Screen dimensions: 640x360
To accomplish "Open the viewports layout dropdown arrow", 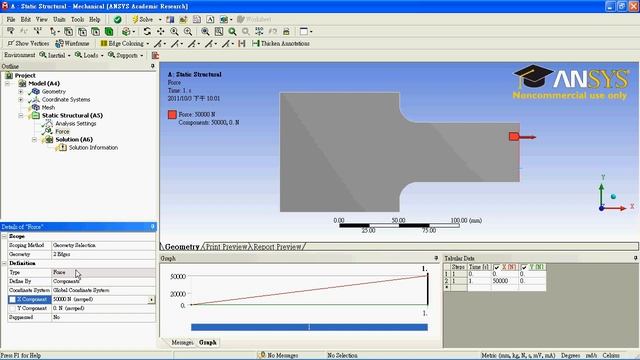I will pos(311,31).
